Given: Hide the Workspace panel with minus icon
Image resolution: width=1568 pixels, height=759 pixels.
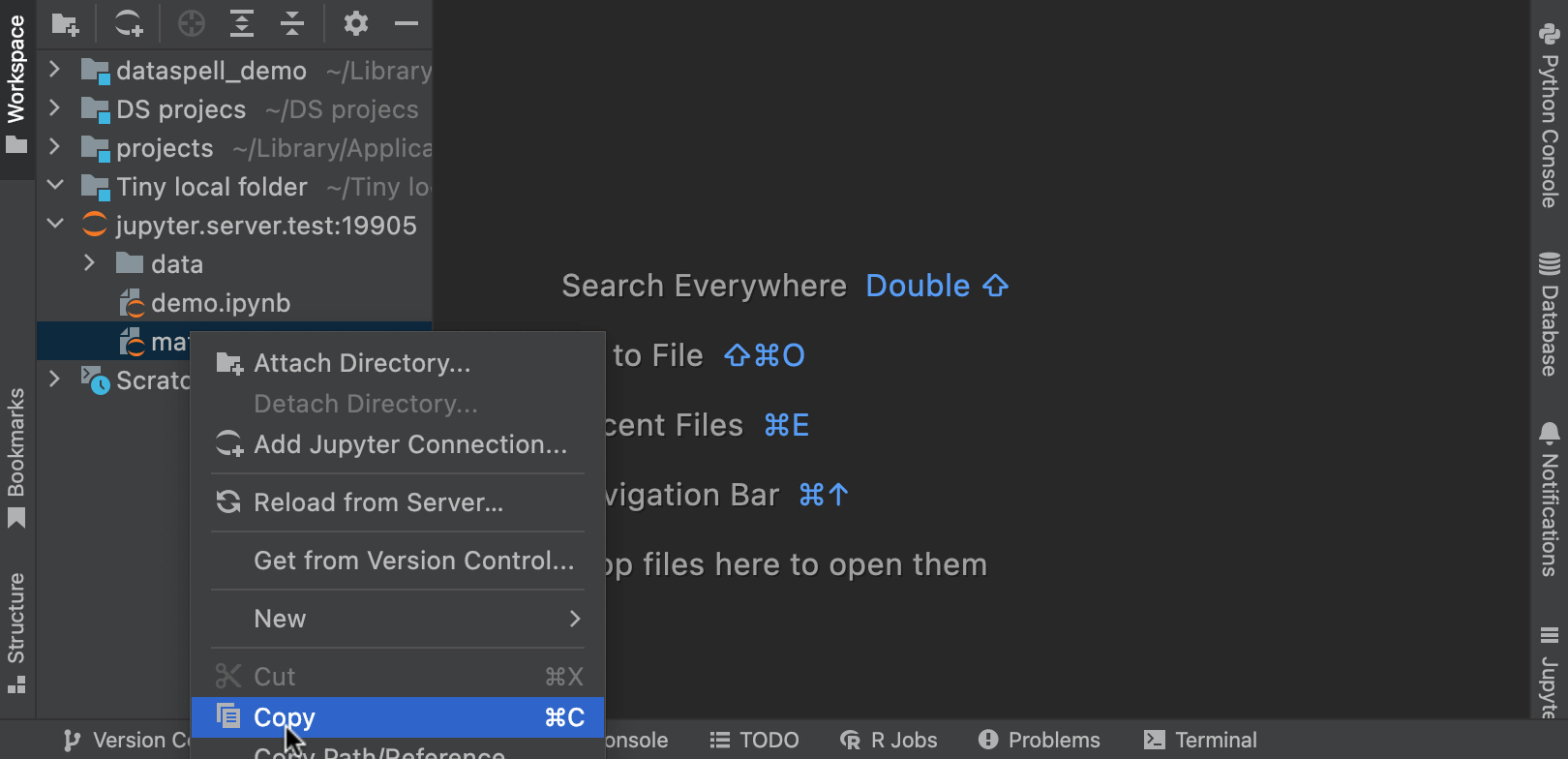Looking at the screenshot, I should tap(407, 23).
